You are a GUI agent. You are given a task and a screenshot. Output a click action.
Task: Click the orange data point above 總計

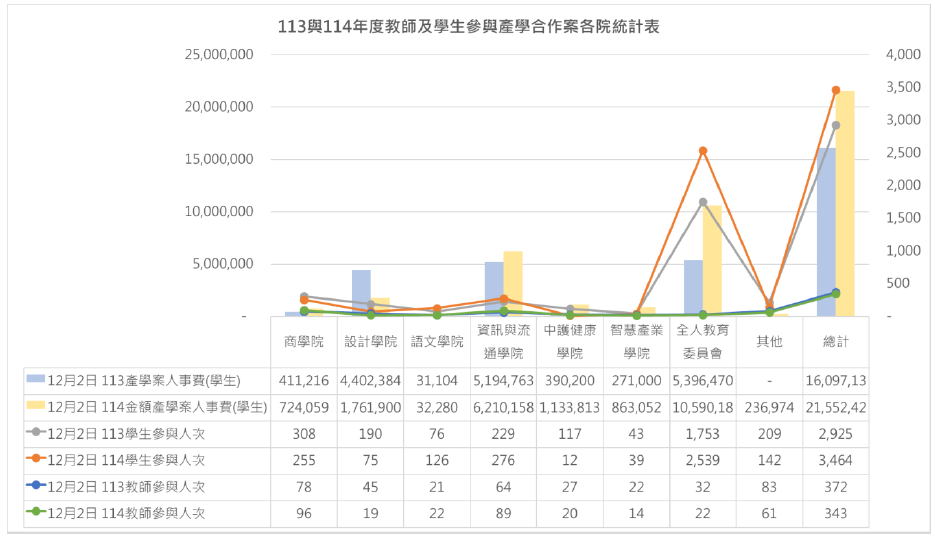[836, 90]
